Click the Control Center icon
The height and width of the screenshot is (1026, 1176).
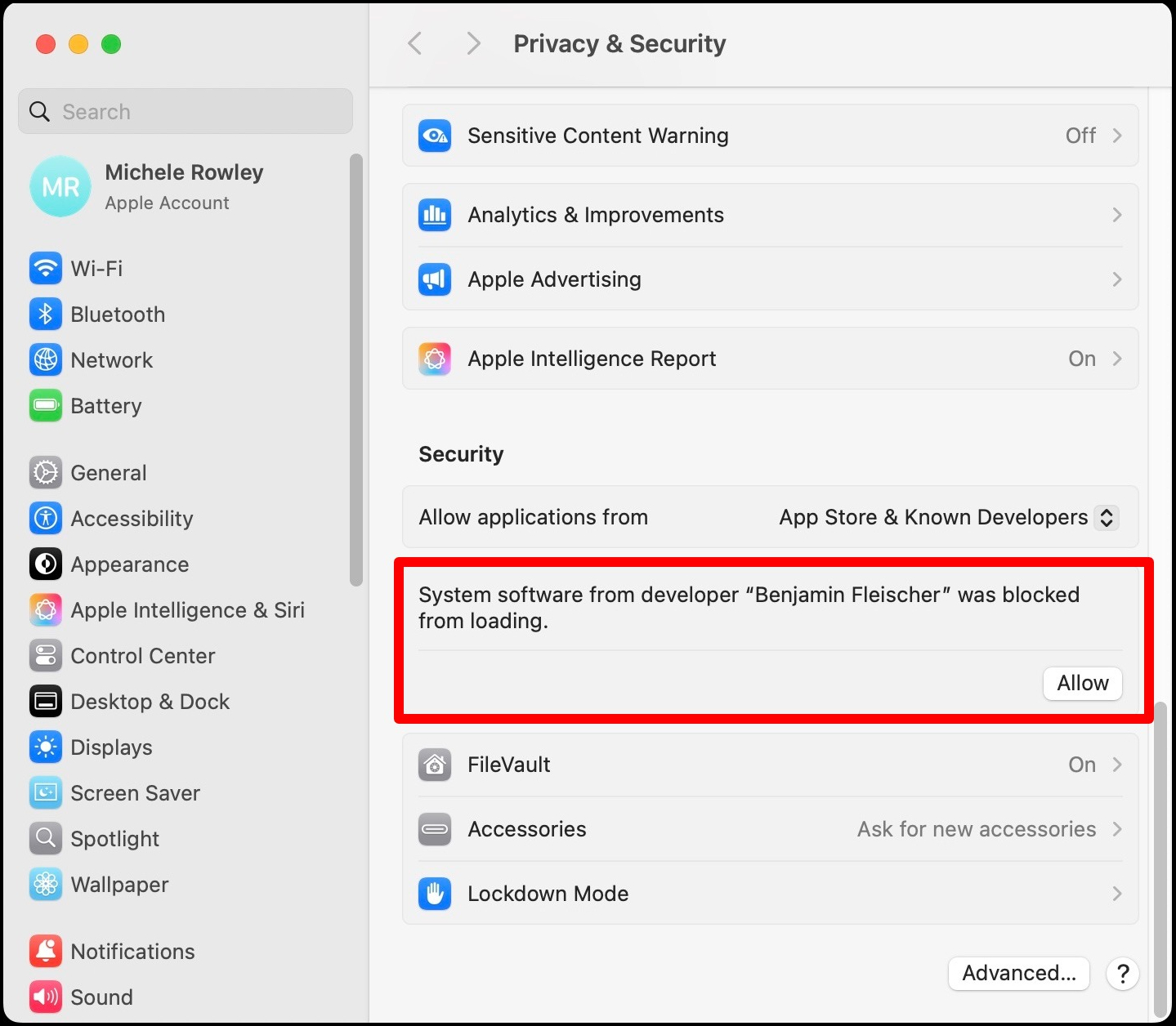46,656
